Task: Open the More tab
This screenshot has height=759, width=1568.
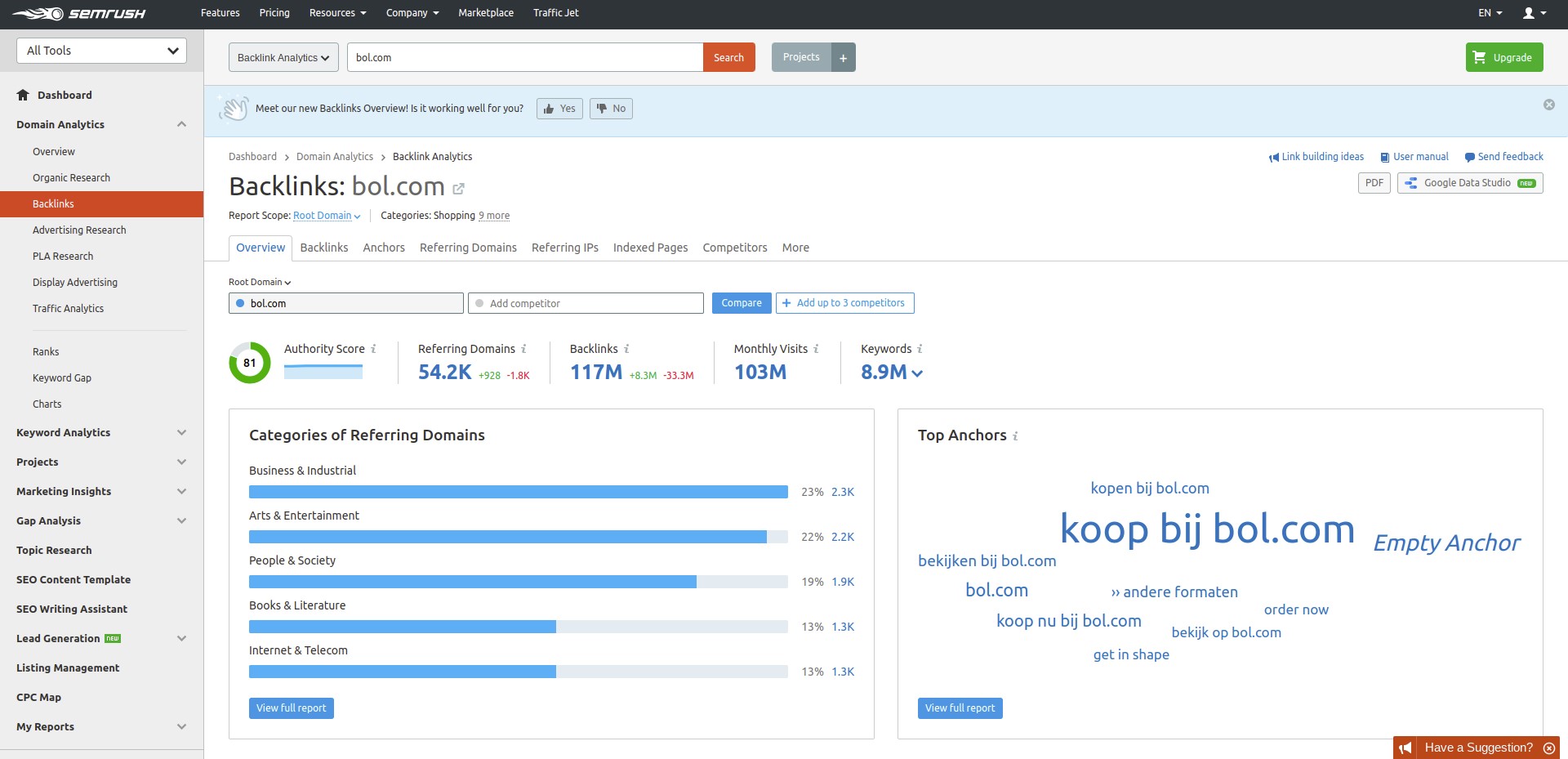Action: [795, 248]
